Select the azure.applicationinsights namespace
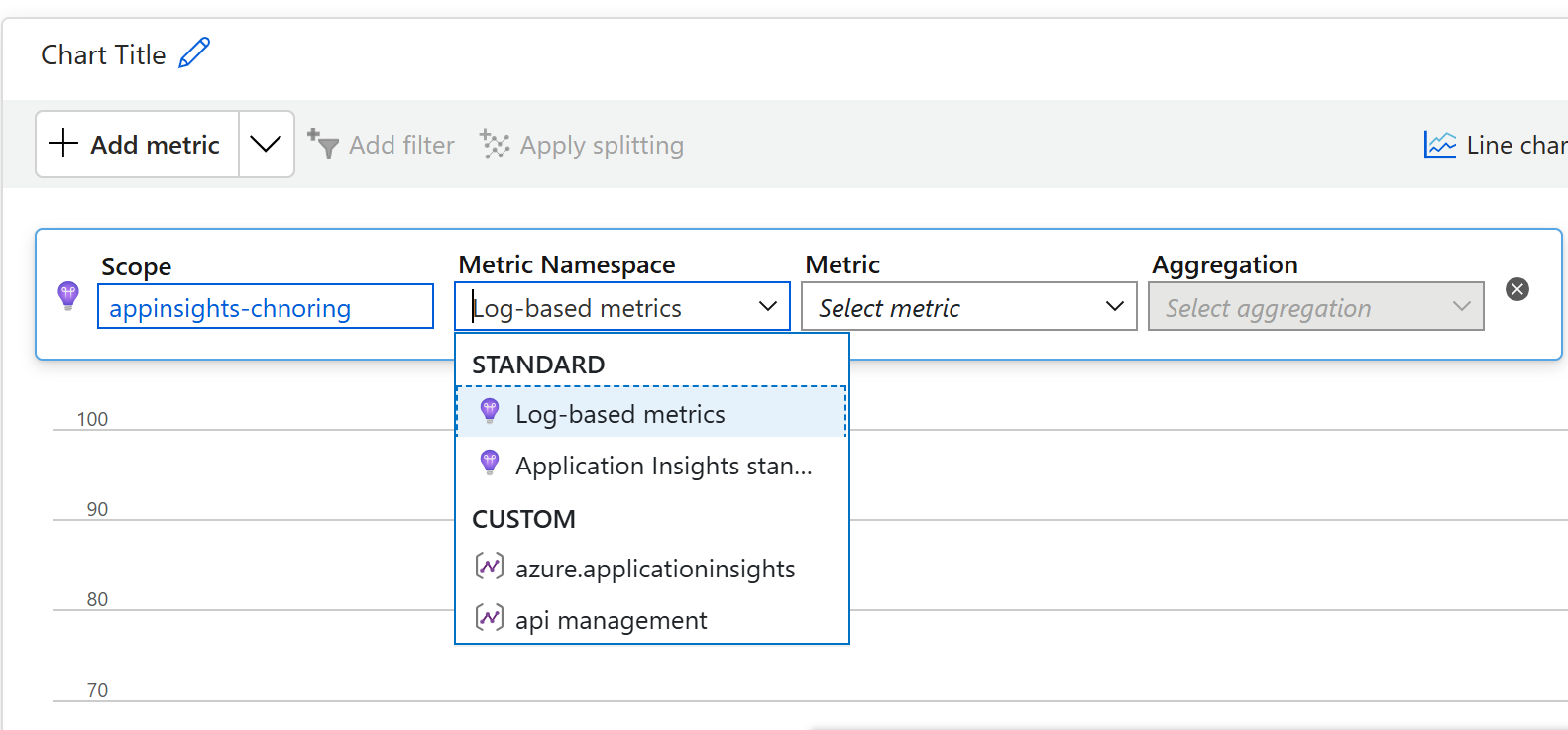 click(x=651, y=568)
